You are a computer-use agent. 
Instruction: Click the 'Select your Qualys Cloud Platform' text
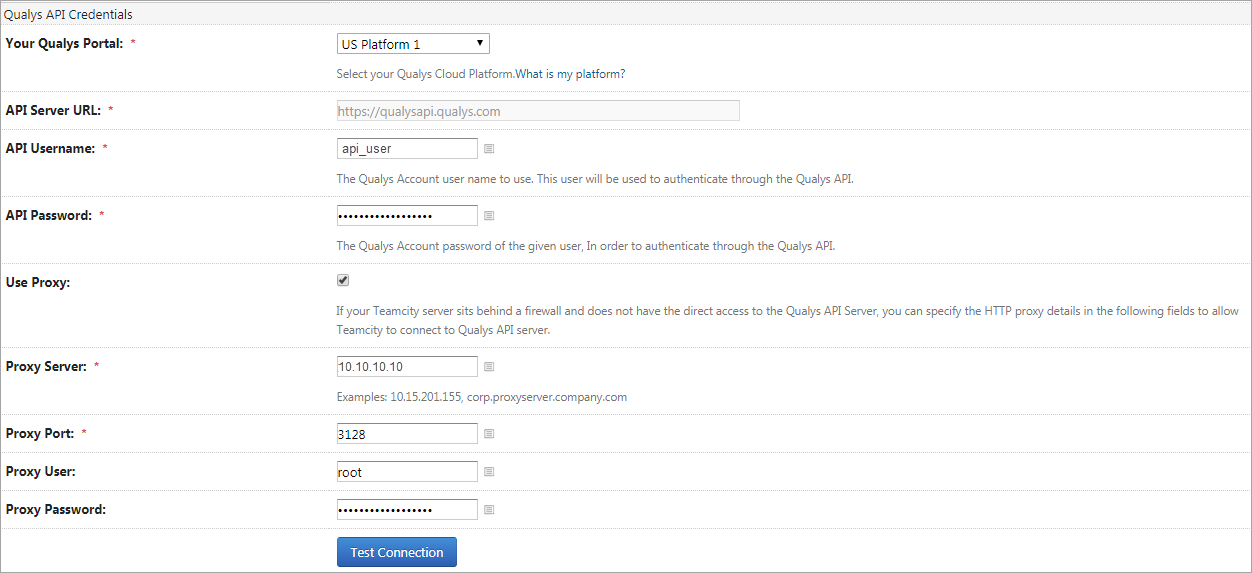coord(426,74)
